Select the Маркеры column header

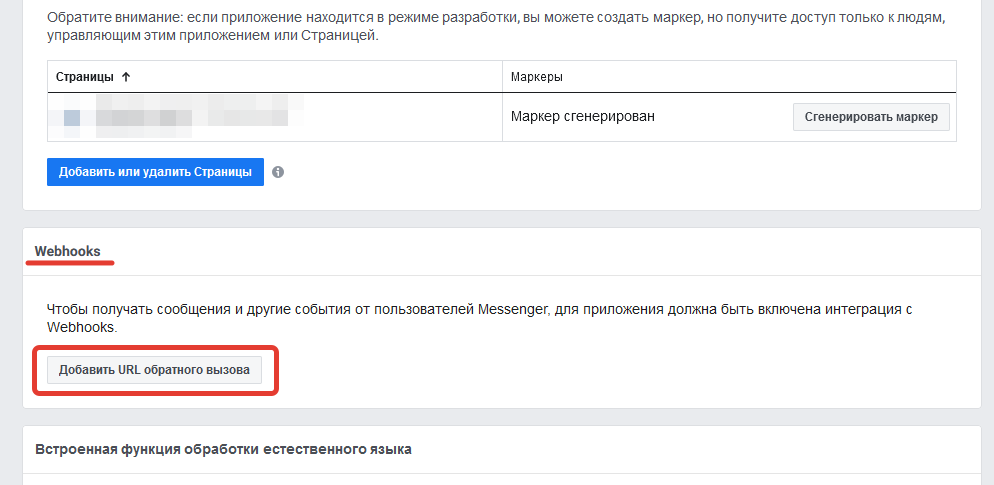[537, 77]
